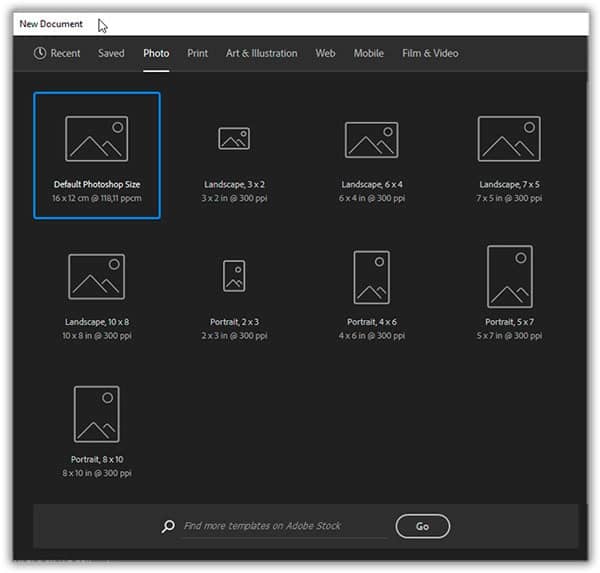
Task: Click the 'Default Photoshop Size' label
Action: (97, 184)
